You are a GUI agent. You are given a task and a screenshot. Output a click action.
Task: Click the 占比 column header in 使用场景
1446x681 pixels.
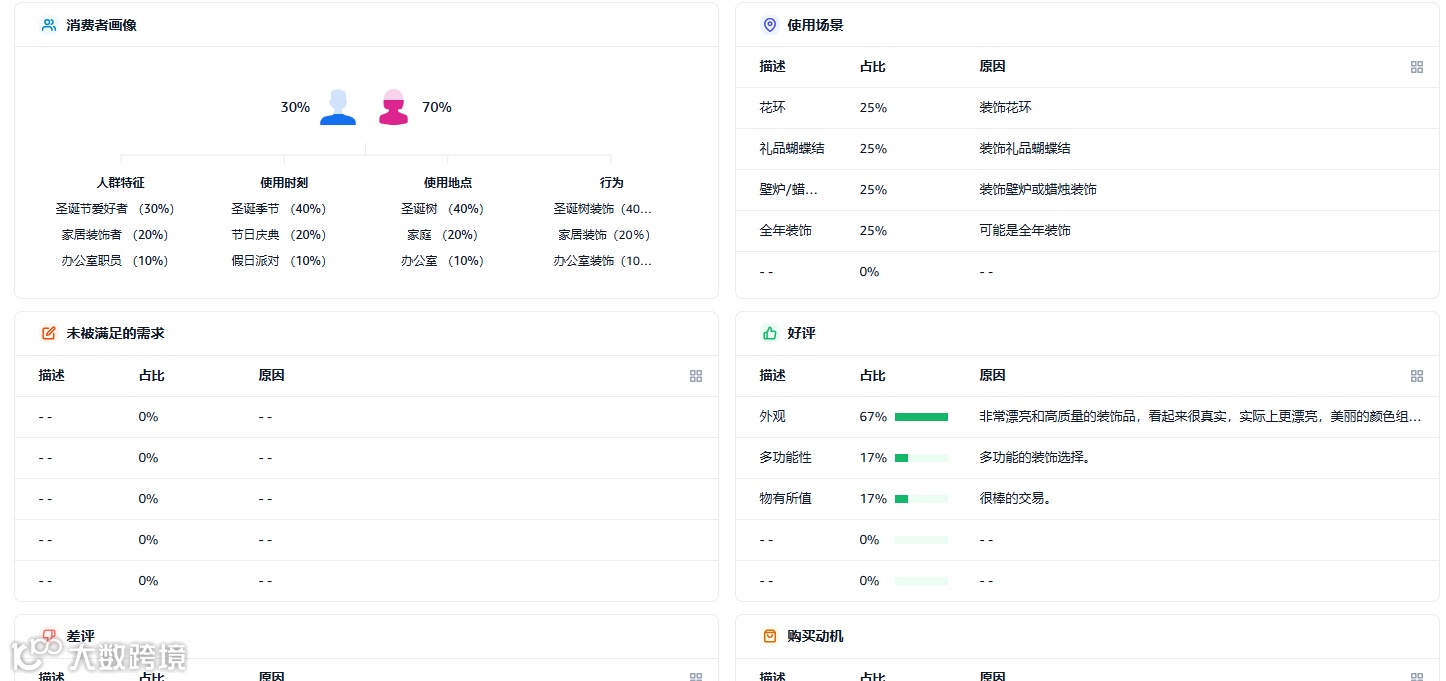872,66
